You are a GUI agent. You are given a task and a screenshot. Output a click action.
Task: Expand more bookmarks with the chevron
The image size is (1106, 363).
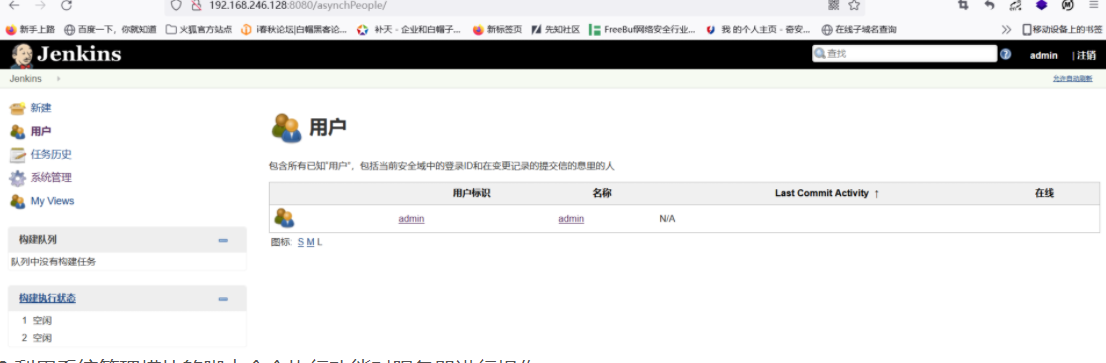pyautogui.click(x=1007, y=30)
